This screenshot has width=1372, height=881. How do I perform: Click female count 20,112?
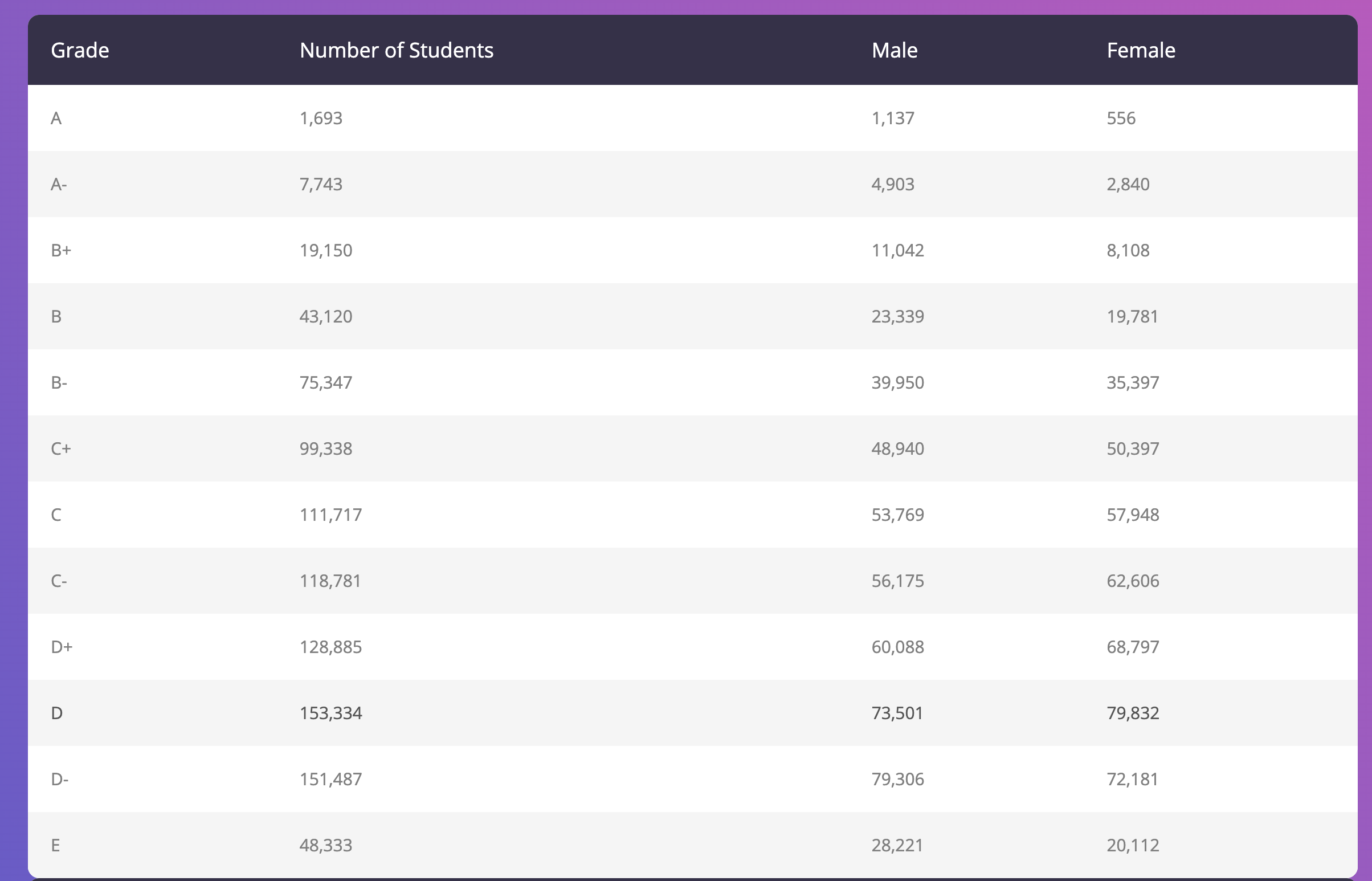[1133, 845]
